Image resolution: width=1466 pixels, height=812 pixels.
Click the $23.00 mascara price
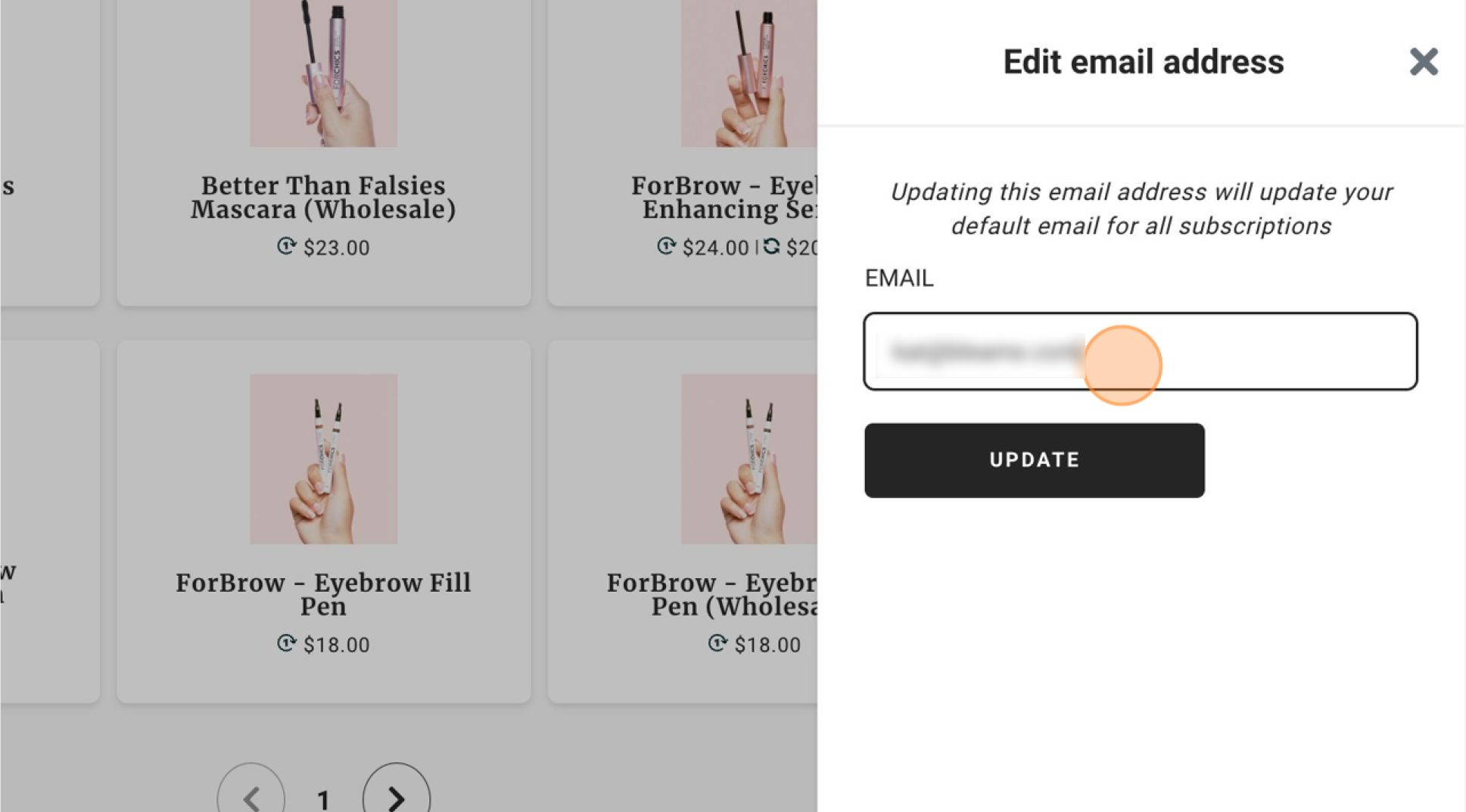pyautogui.click(x=336, y=247)
